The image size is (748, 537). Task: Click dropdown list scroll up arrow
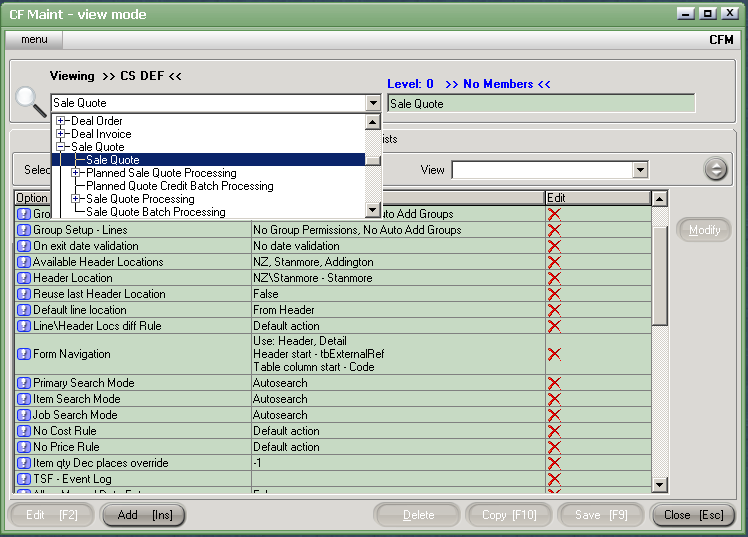point(373,122)
